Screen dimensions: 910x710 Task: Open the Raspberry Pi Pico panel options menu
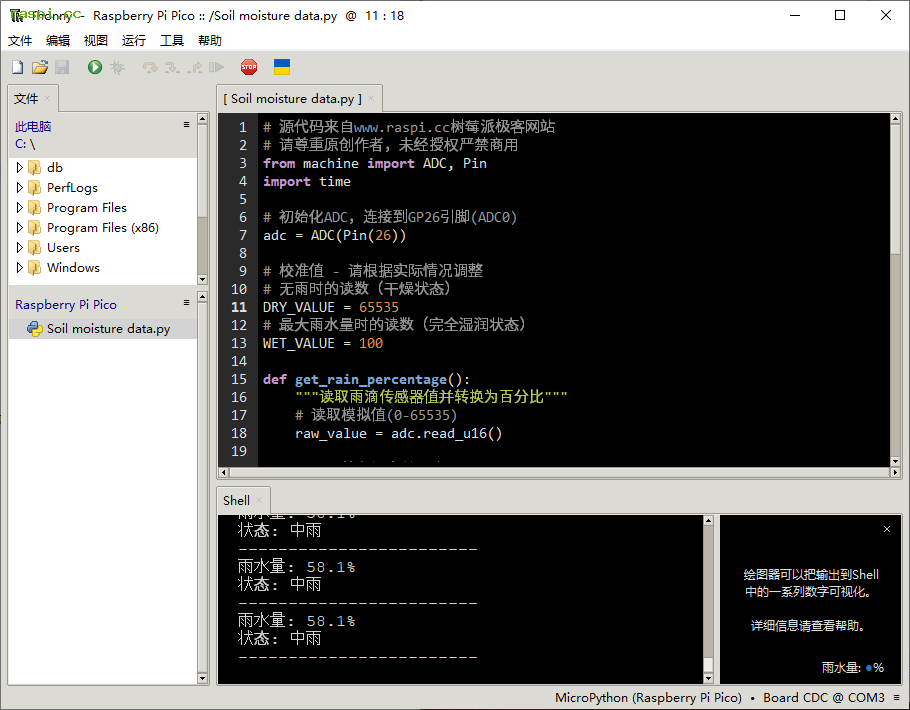coord(186,302)
